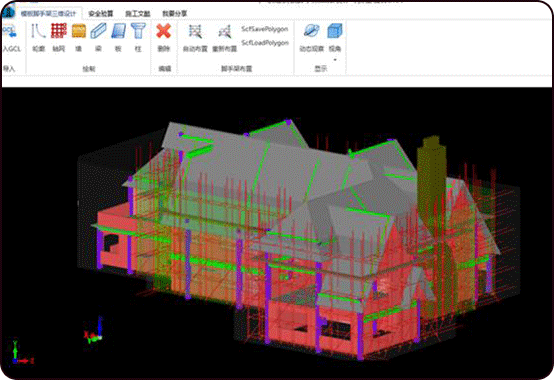This screenshot has width=554, height=380.
Task: Switch to the 安全验算 ribbon tab
Action: (x=101, y=13)
